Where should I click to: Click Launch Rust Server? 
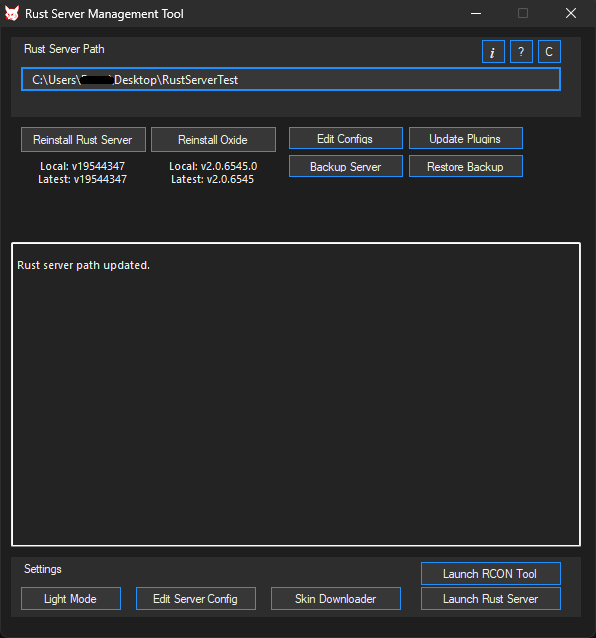point(491,599)
